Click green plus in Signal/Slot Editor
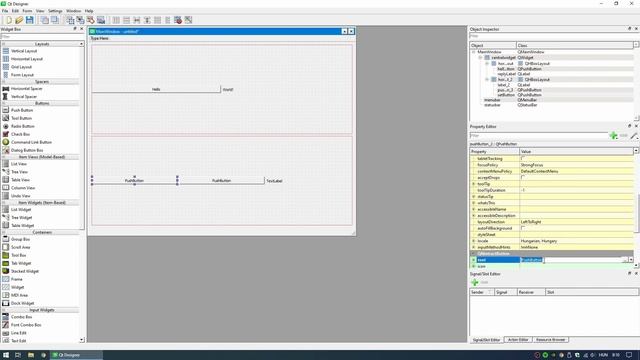 tap(475, 282)
